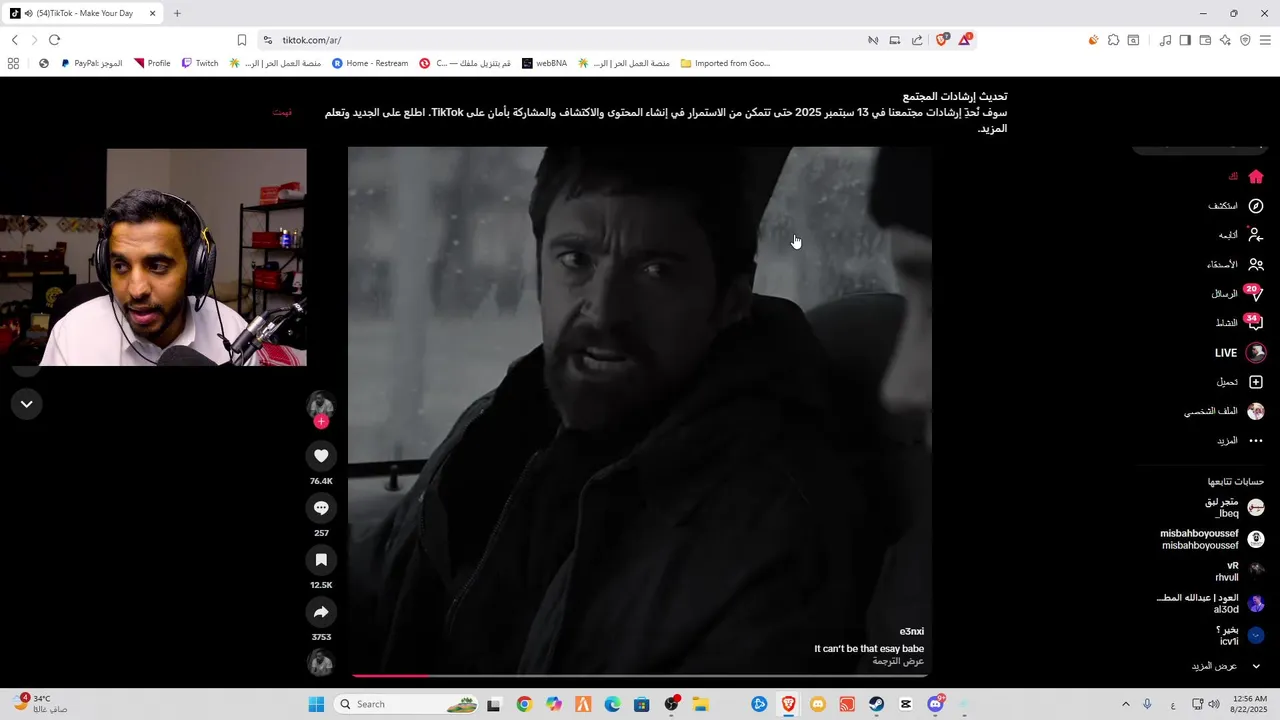1280x720 pixels.
Task: Bookmark this page with the bookmark icon
Action: pos(242,40)
